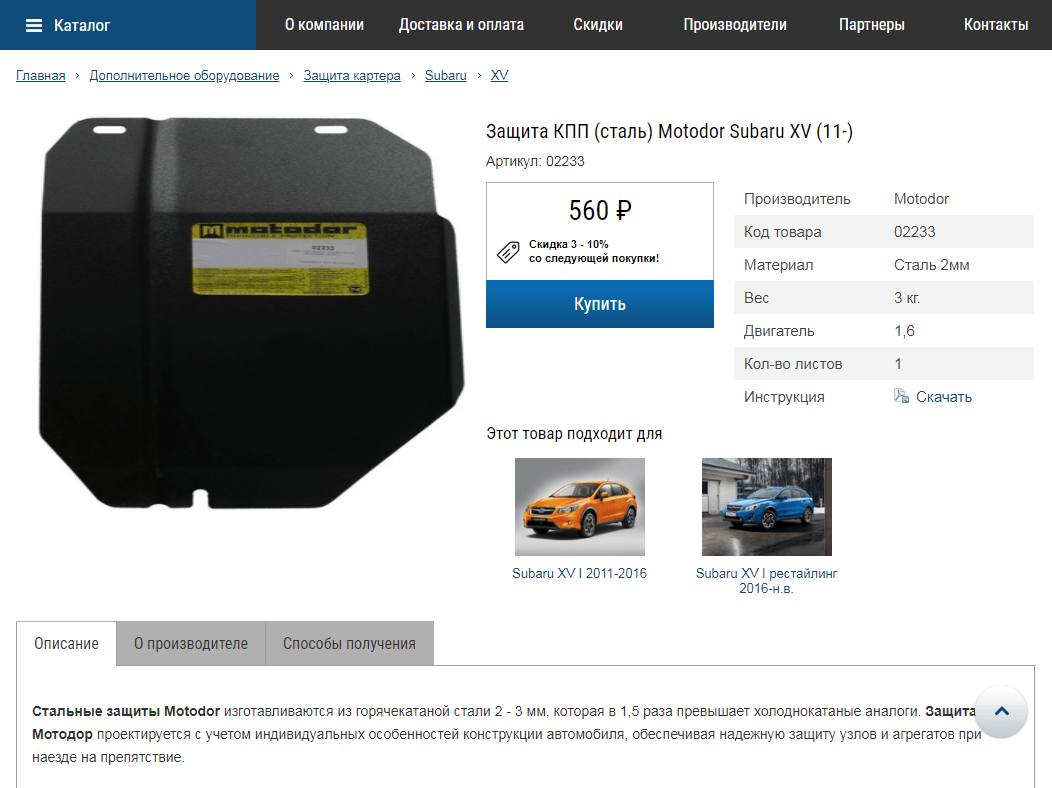Go to the Скидки section
Screen dimensions: 1052x788
click(x=598, y=25)
